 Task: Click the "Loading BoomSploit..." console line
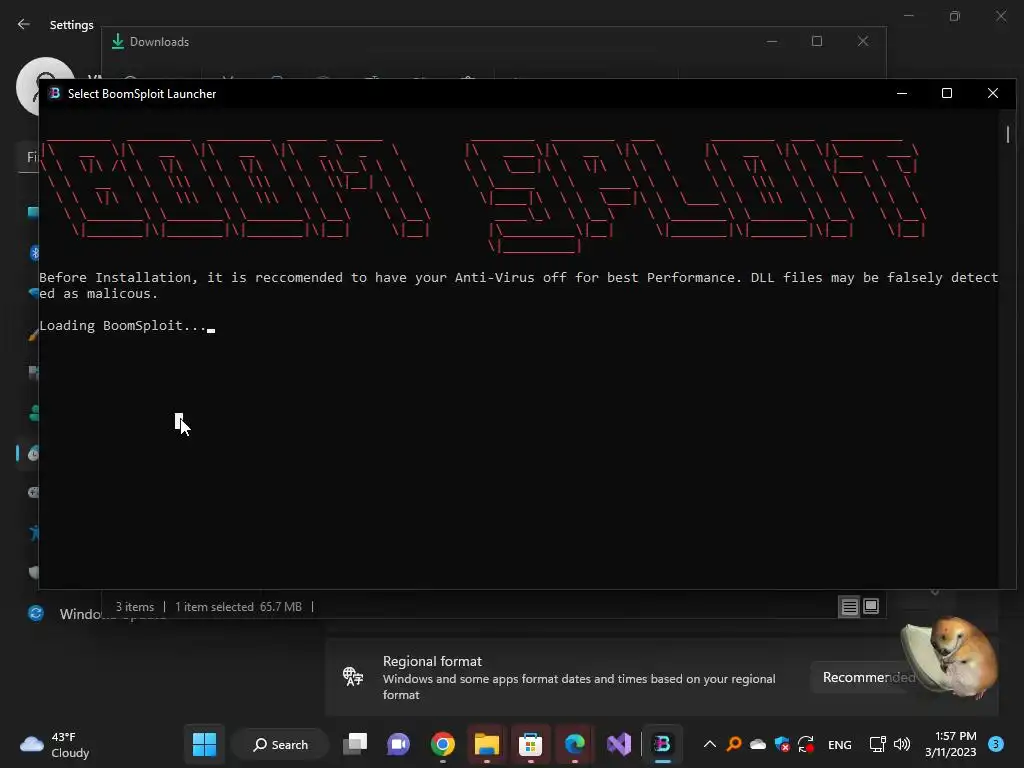point(123,325)
